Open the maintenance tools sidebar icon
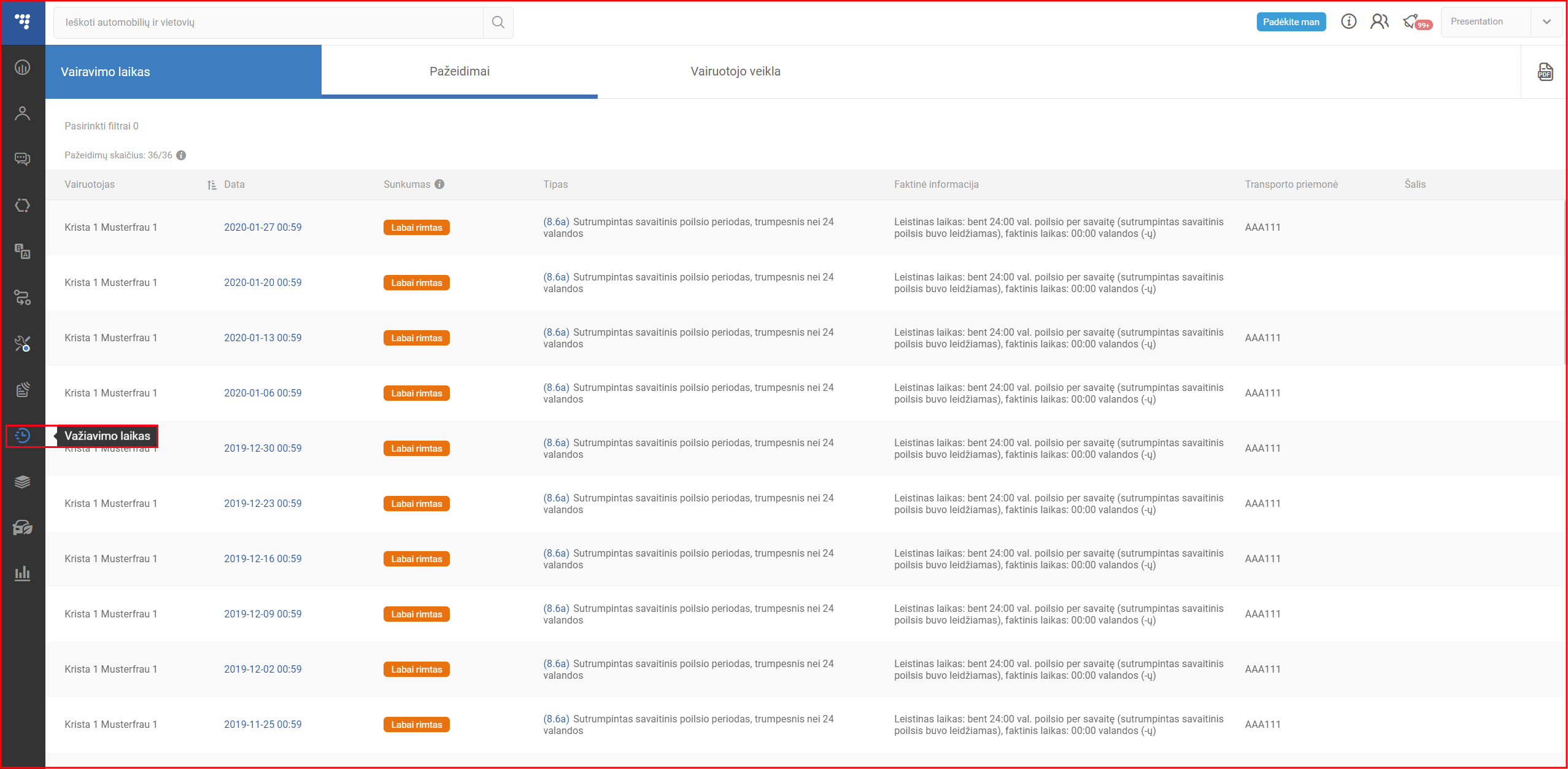 [23, 344]
